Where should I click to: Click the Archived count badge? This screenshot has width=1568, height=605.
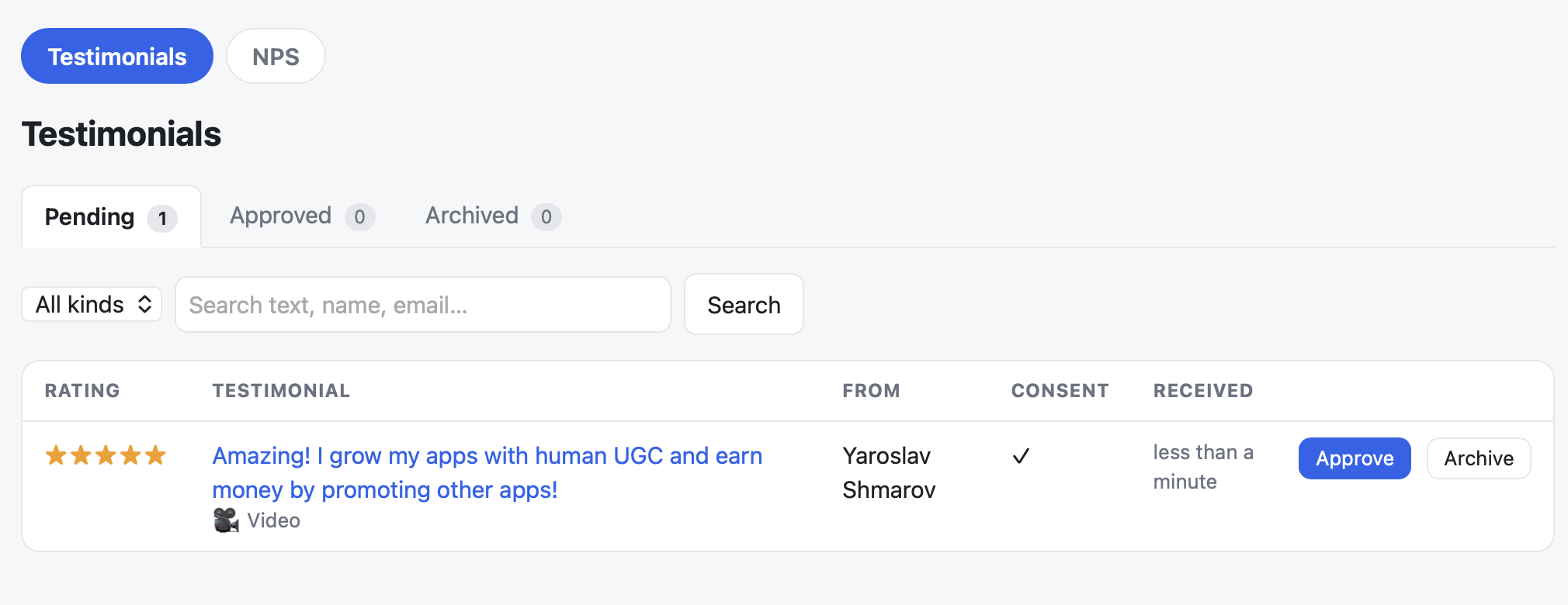(x=546, y=217)
